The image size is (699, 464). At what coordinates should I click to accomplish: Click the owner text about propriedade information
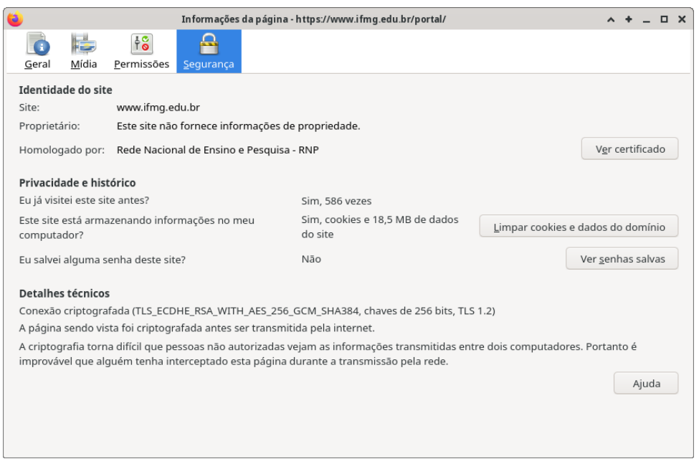(238, 126)
